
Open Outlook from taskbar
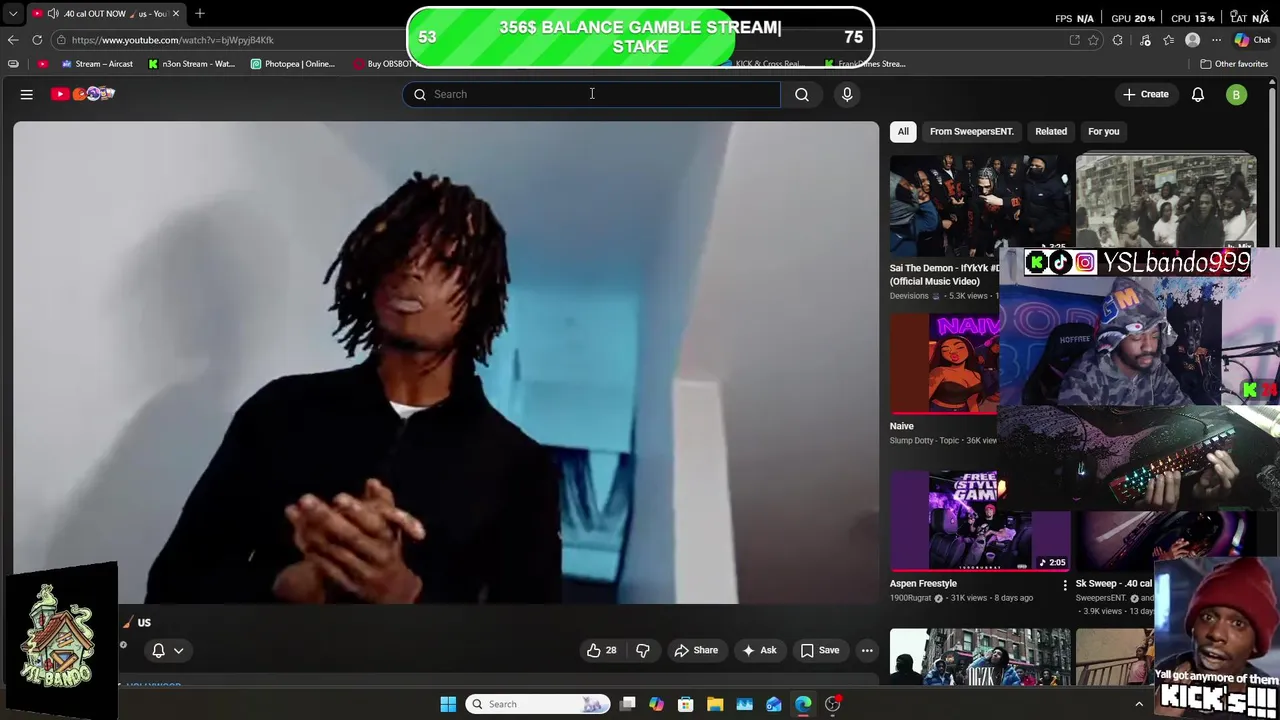click(774, 704)
